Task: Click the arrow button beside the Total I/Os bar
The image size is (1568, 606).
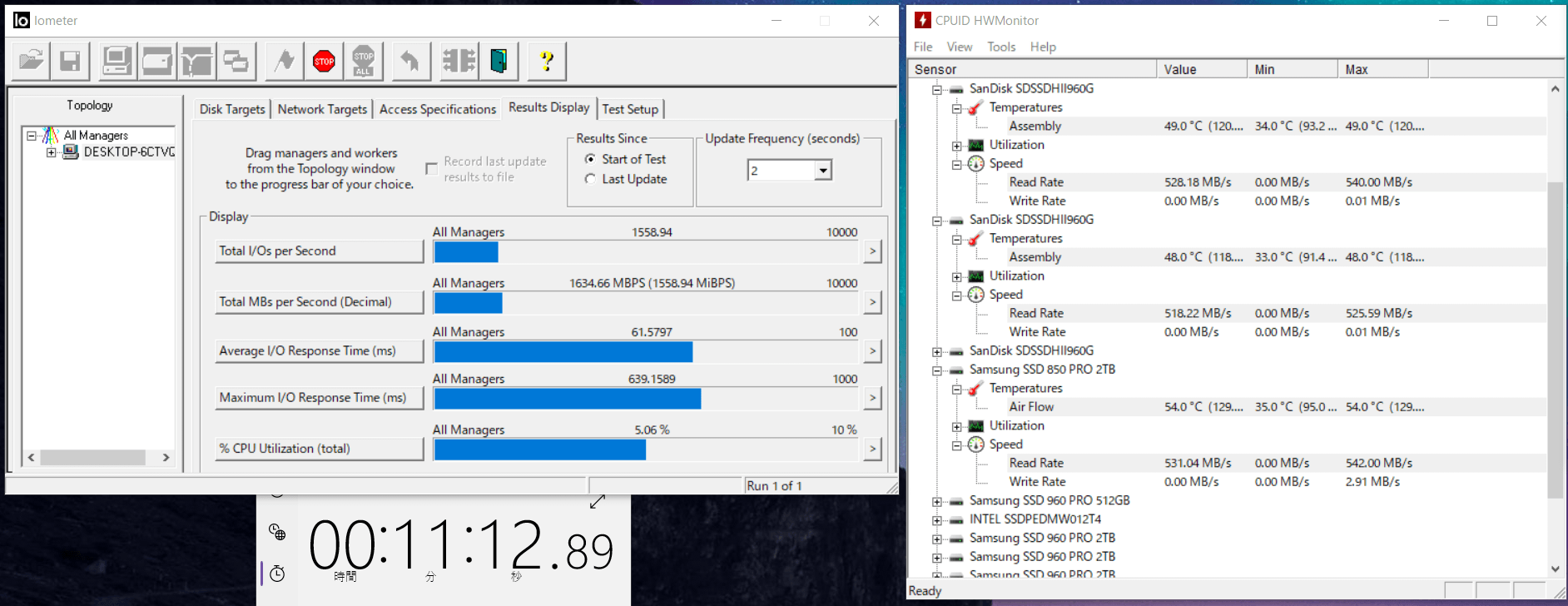Action: 872,251
